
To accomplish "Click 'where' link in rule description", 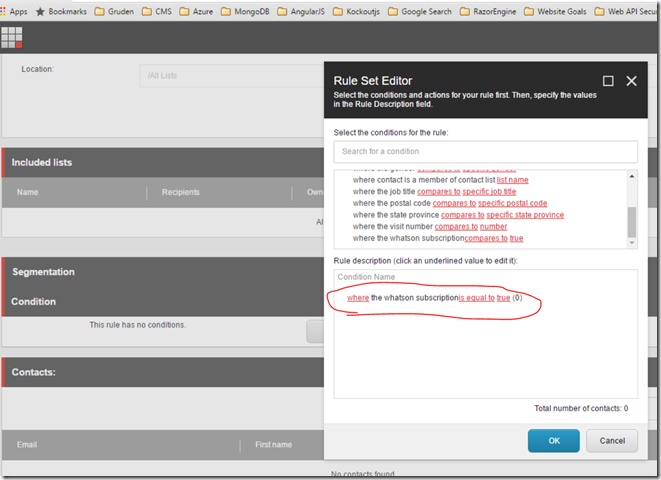I will (358, 298).
